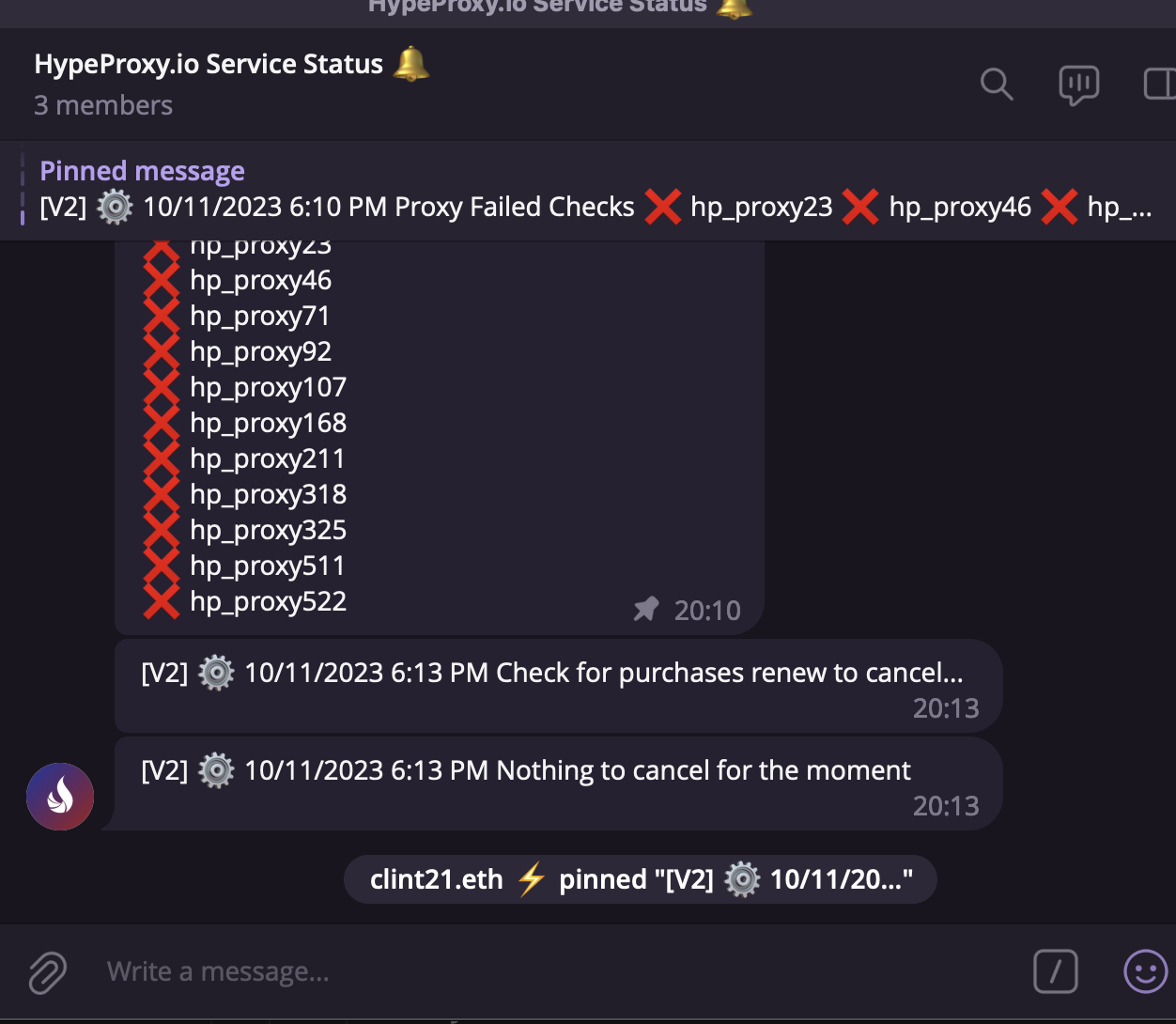The height and width of the screenshot is (1024, 1176).
Task: Click the gear emoji in the pinned message bar
Action: (115, 207)
